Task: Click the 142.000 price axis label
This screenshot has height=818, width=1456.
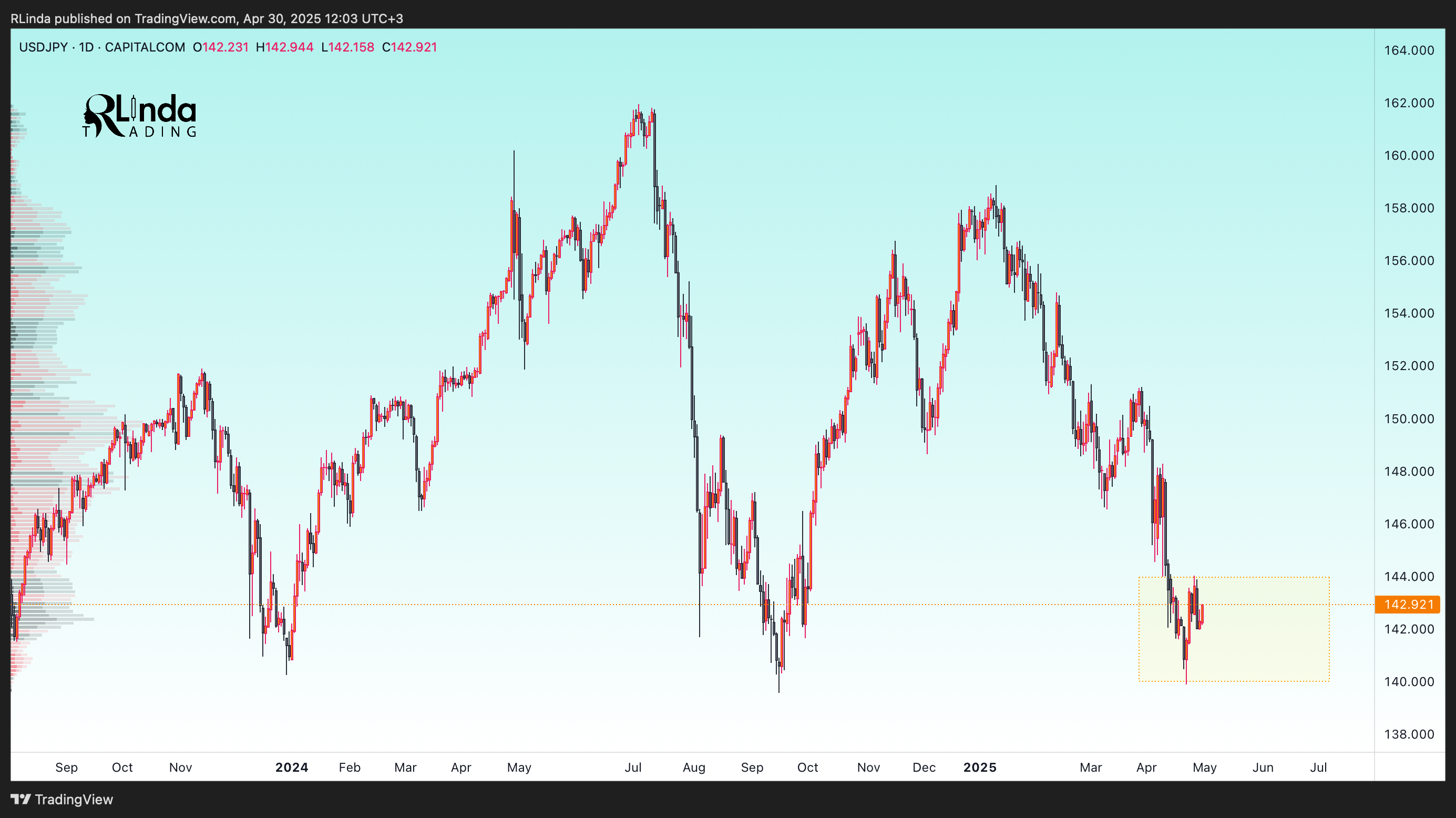Action: 1409,629
